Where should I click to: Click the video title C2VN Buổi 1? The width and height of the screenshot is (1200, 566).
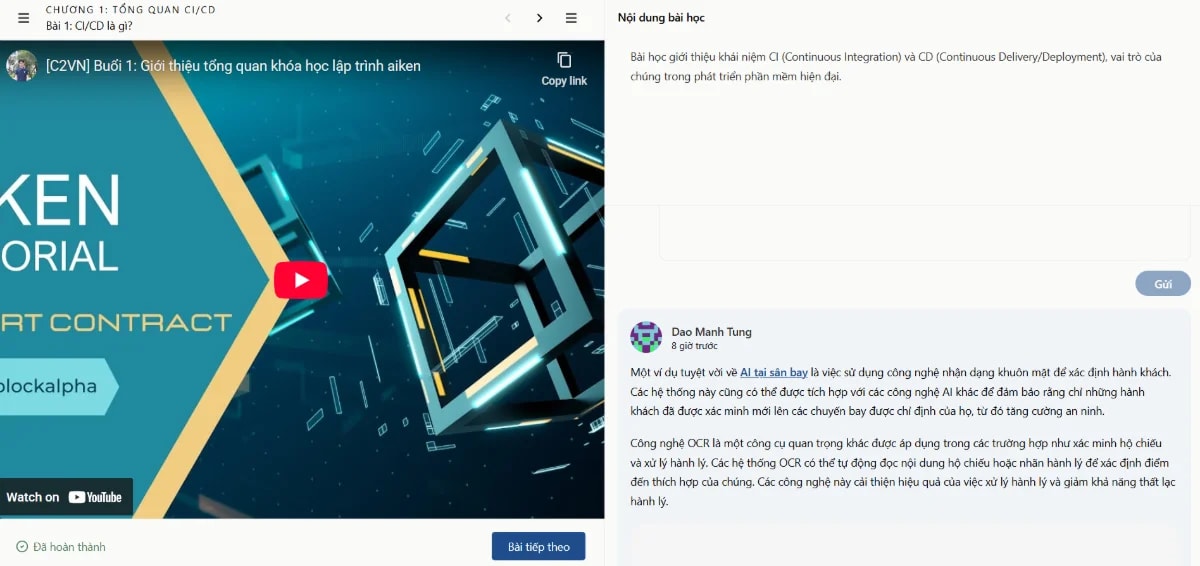click(233, 66)
